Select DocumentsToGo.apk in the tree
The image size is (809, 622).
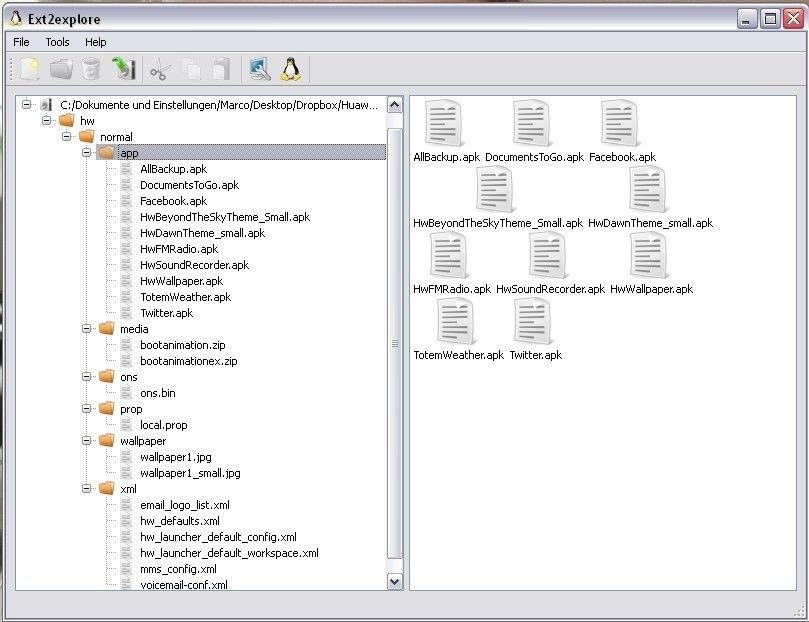coord(189,185)
